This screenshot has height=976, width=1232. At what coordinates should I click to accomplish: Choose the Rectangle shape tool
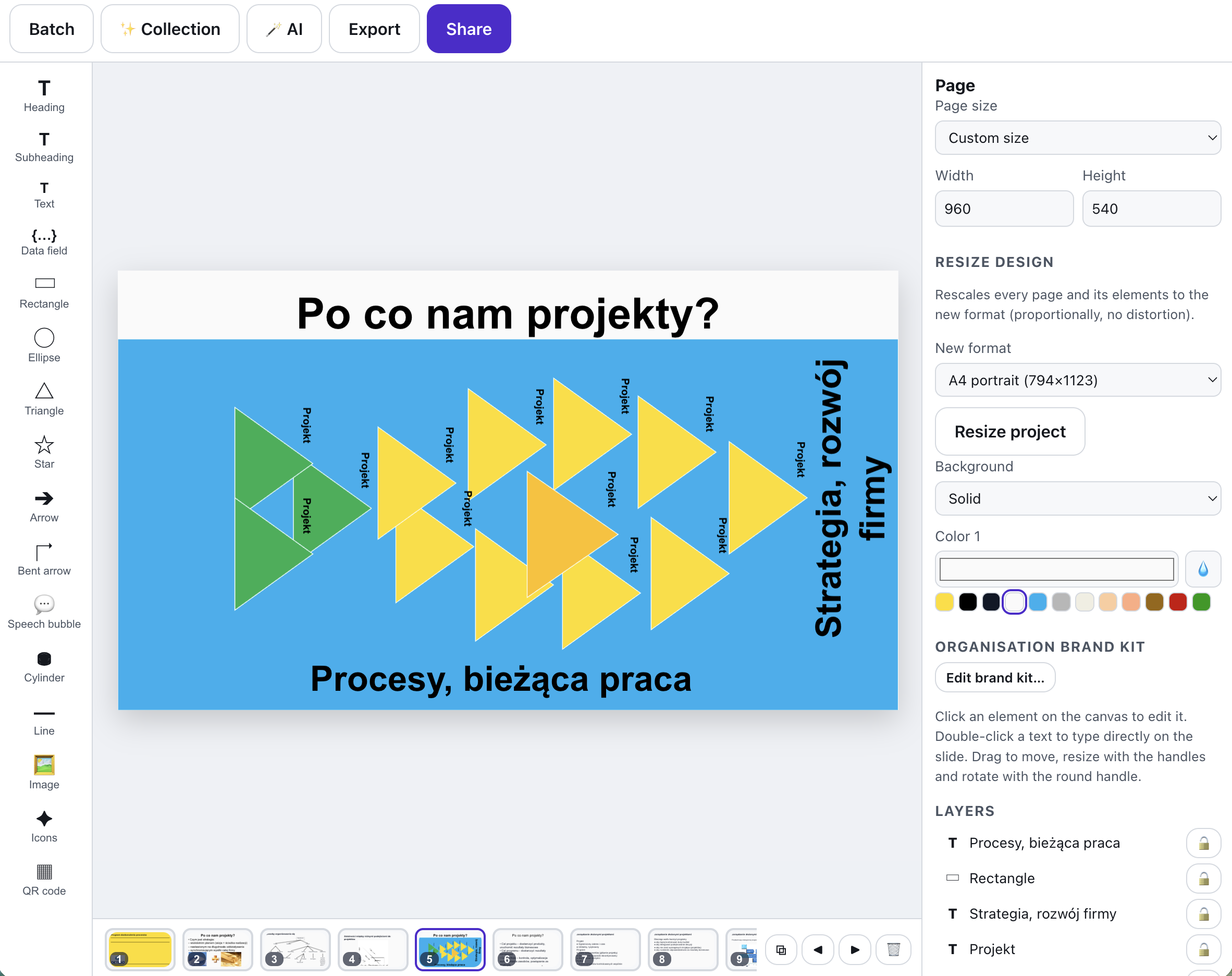[44, 293]
